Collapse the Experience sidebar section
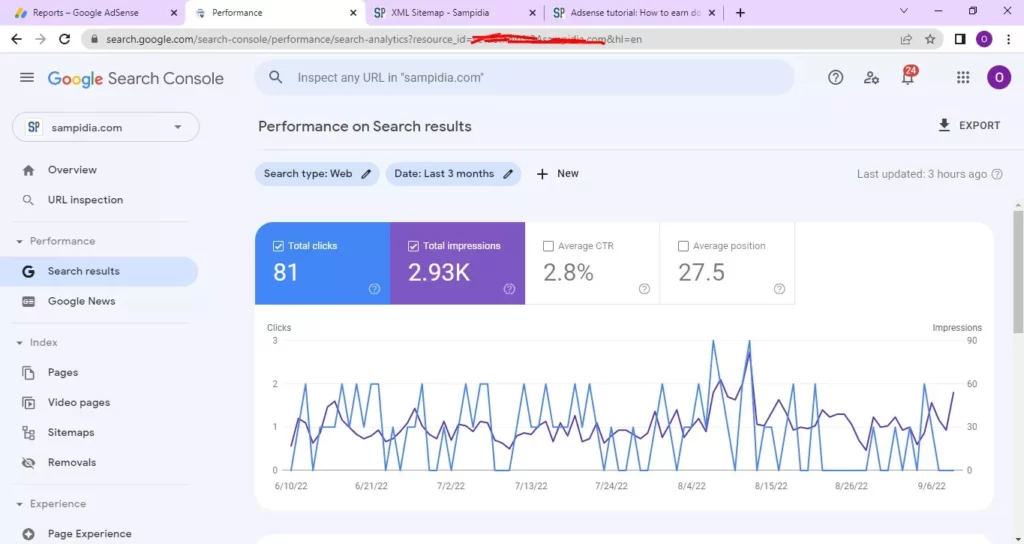Viewport: 1024px width, 544px height. click(20, 504)
